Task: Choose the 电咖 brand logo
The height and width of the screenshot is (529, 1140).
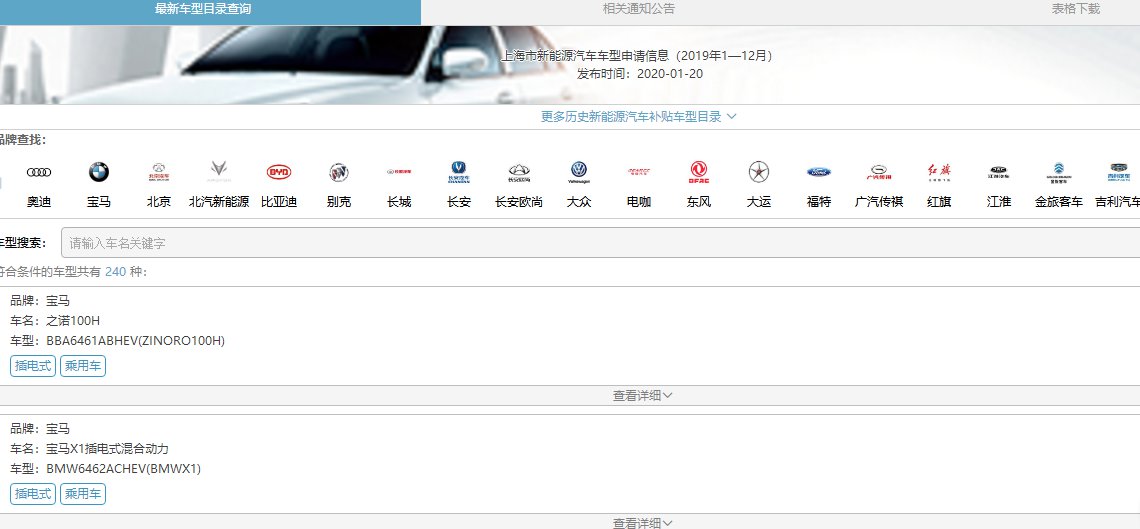Action: (639, 172)
